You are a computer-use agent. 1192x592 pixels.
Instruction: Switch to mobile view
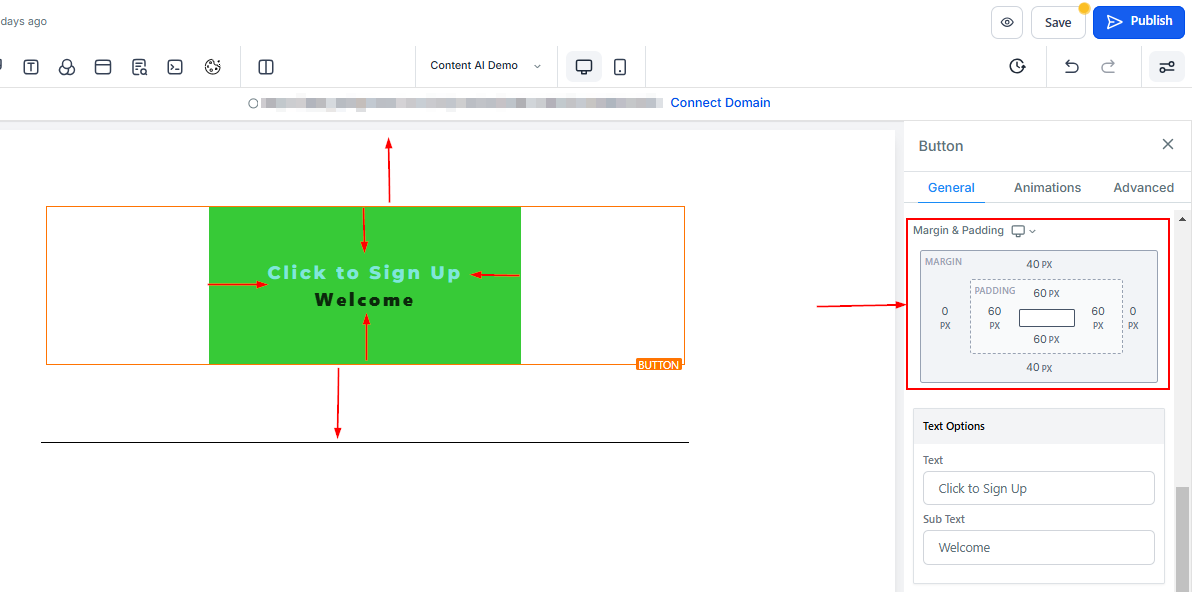pos(620,67)
